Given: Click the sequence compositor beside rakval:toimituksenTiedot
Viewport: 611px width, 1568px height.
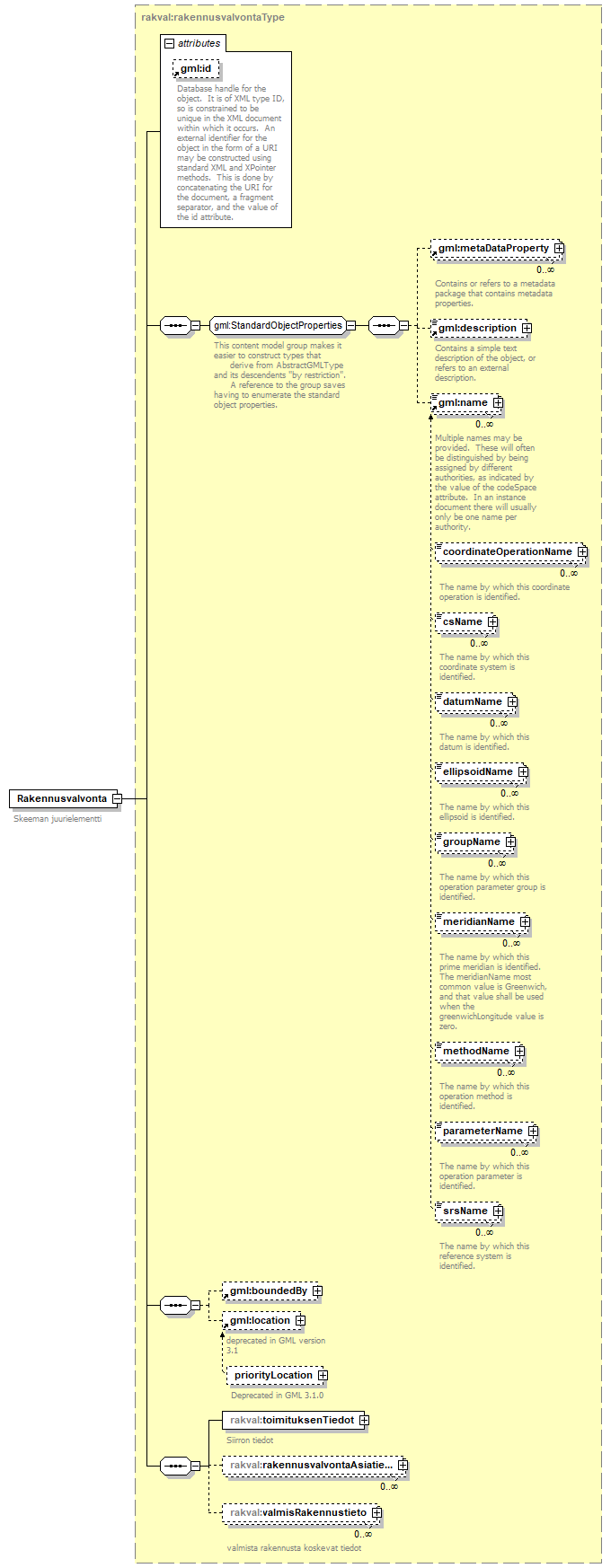Looking at the screenshot, I should [175, 1466].
